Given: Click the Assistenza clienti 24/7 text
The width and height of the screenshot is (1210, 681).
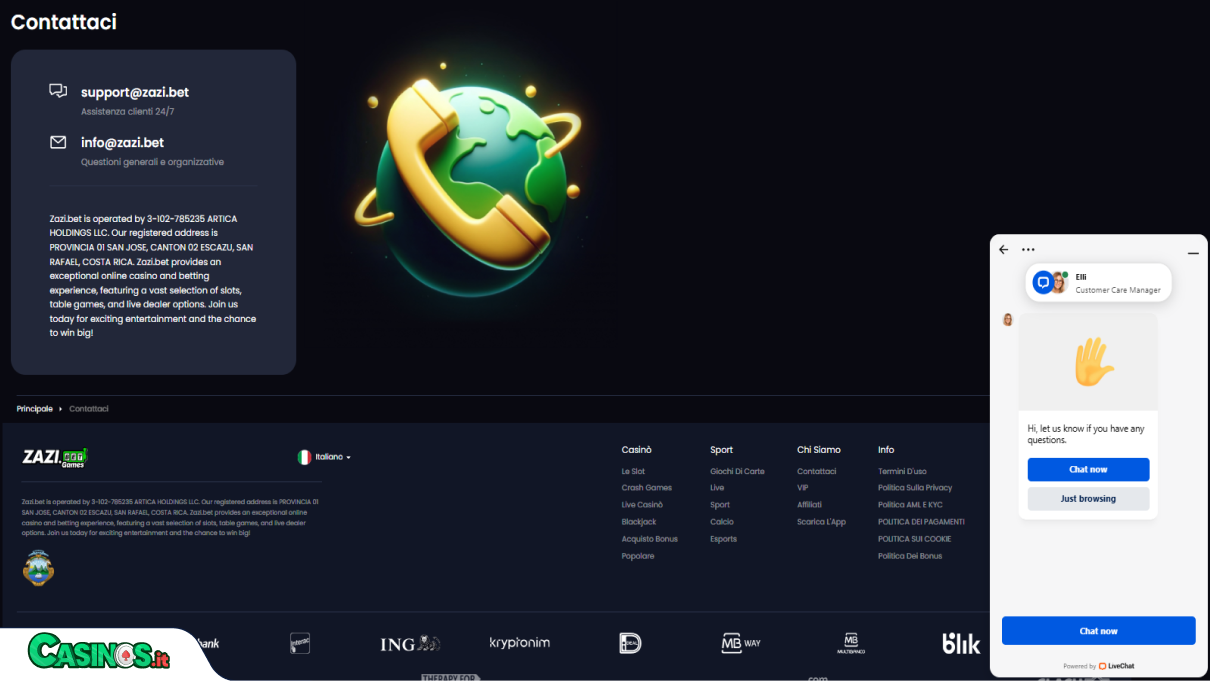Looking at the screenshot, I should 128,112.
